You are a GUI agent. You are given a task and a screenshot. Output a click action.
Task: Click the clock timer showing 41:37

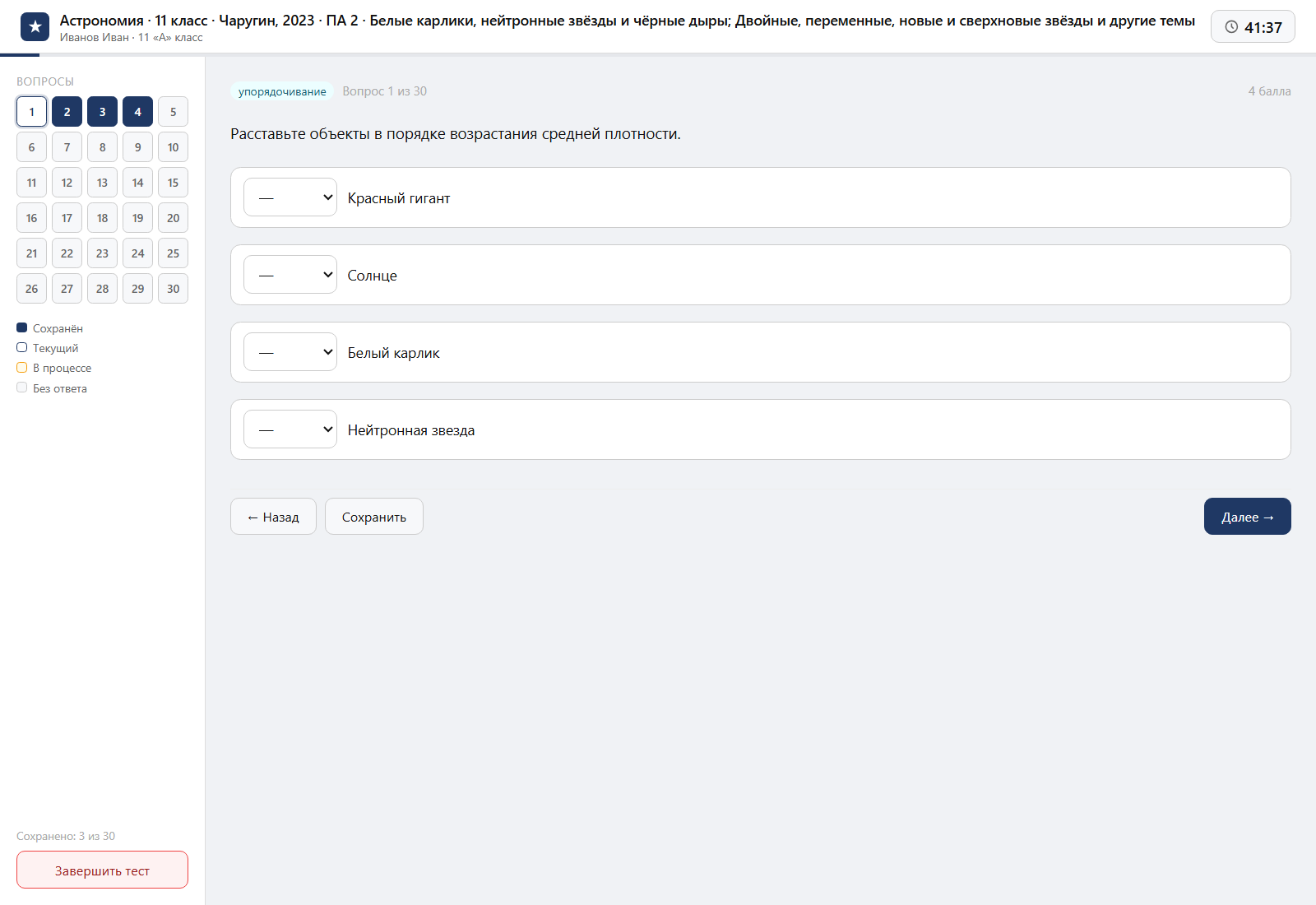coord(1253,27)
